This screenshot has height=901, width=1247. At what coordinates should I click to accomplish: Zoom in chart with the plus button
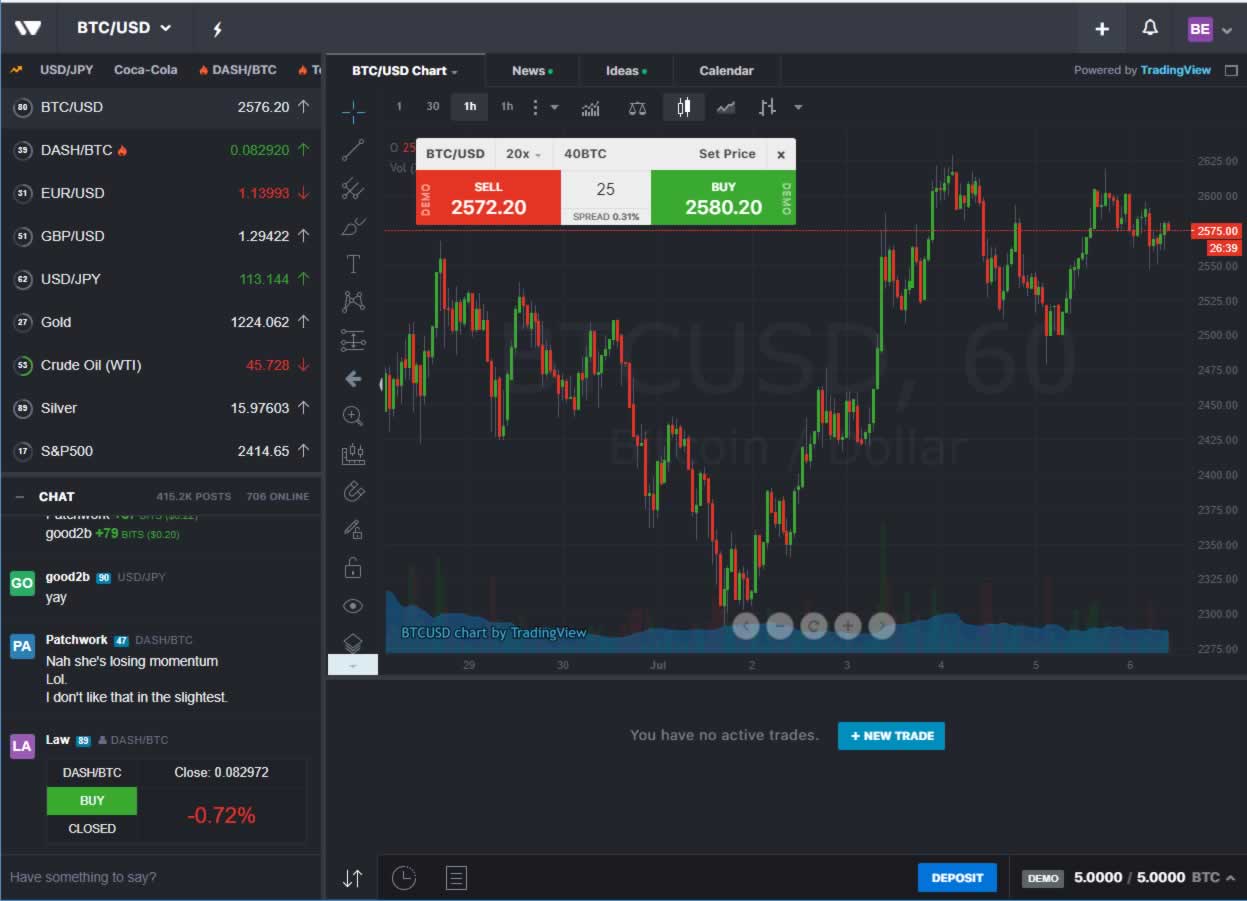(x=847, y=626)
